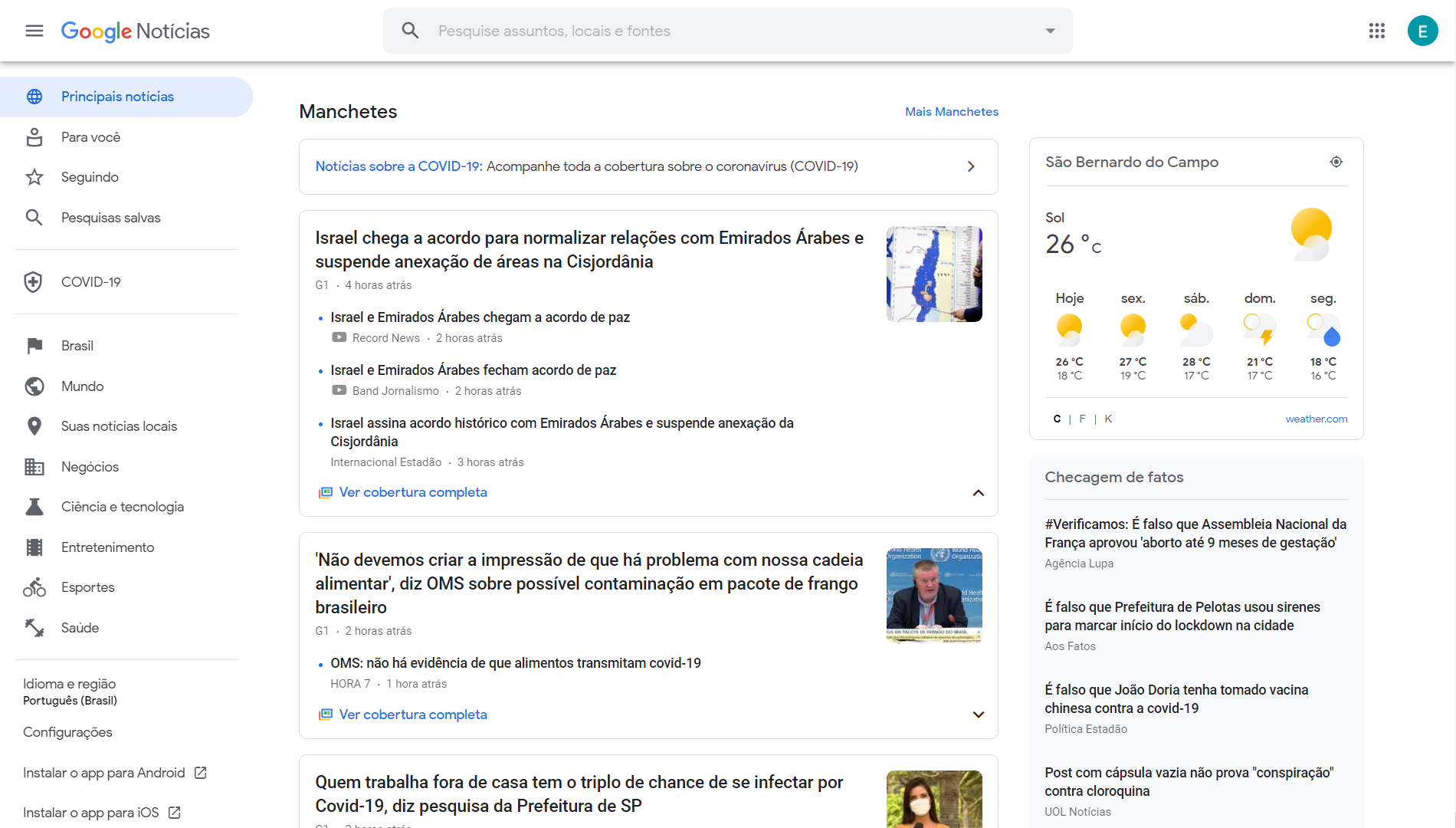Collapse the Israel story coverage
Image resolution: width=1456 pixels, height=828 pixels.
tap(978, 492)
